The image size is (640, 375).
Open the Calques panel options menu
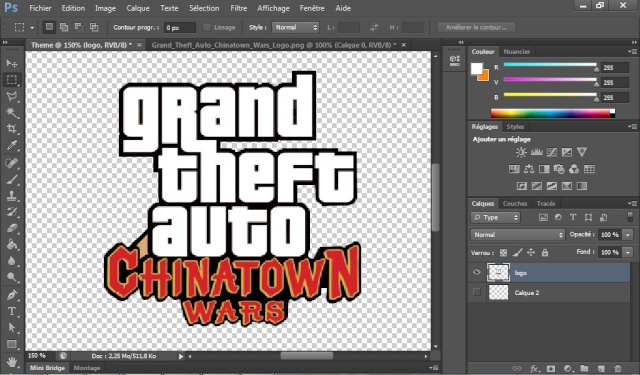(633, 203)
